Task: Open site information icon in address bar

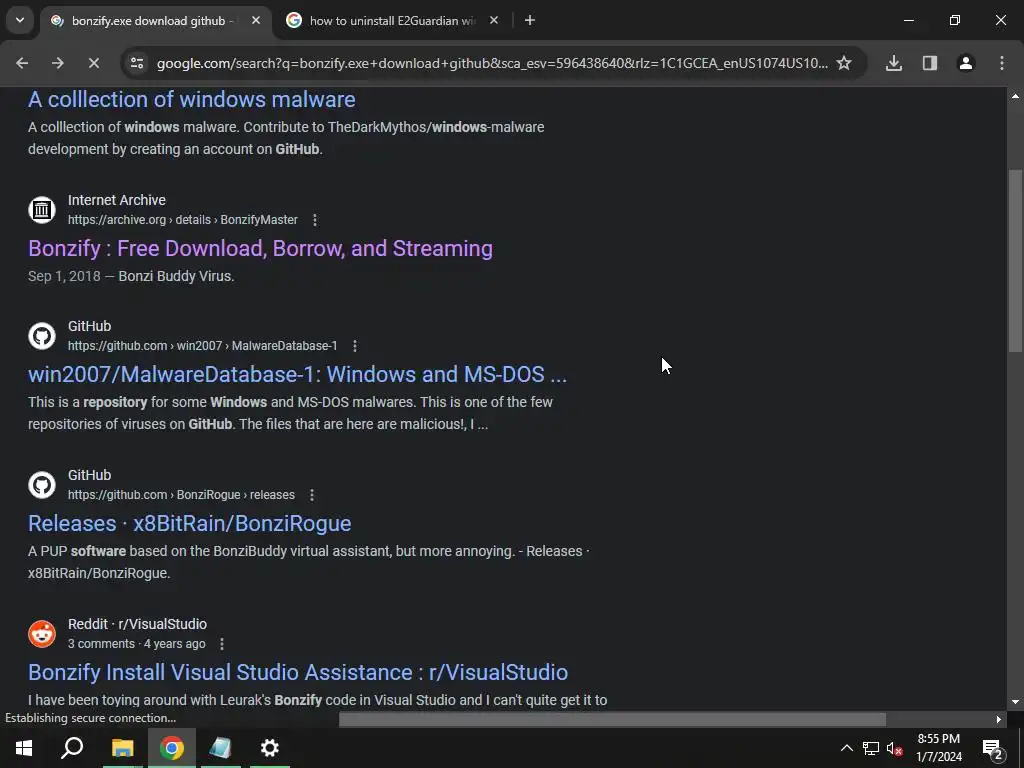Action: [137, 63]
